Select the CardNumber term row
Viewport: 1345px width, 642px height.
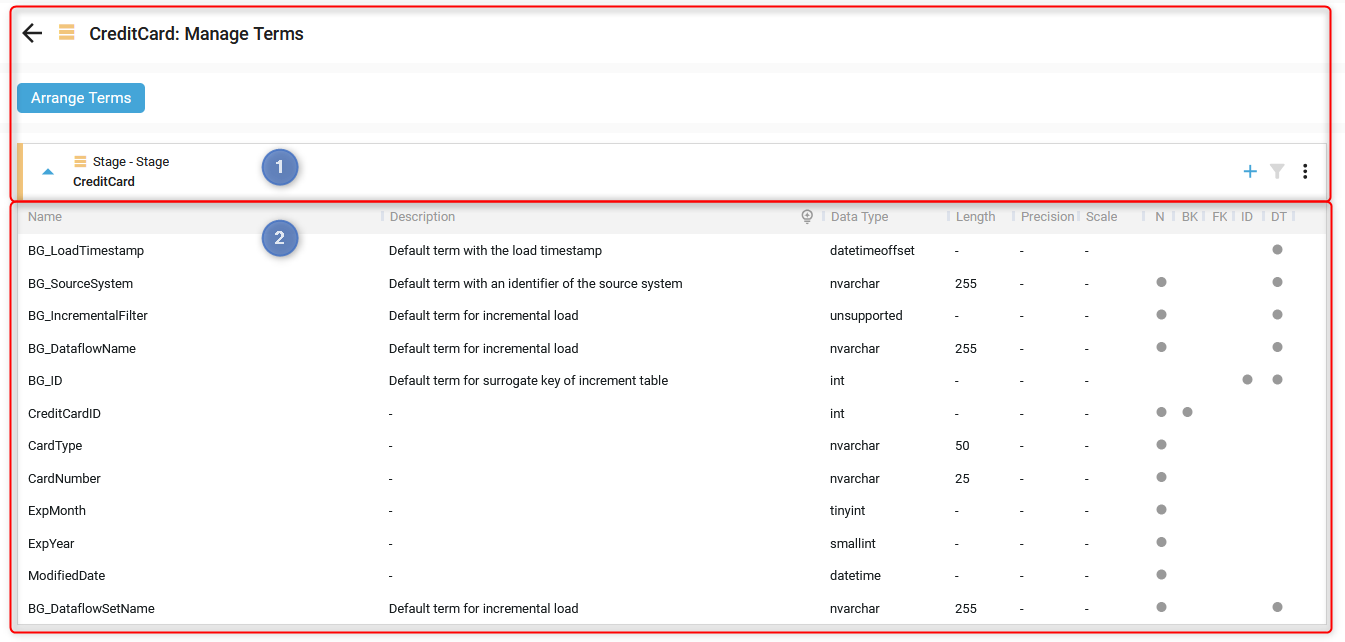(x=64, y=478)
